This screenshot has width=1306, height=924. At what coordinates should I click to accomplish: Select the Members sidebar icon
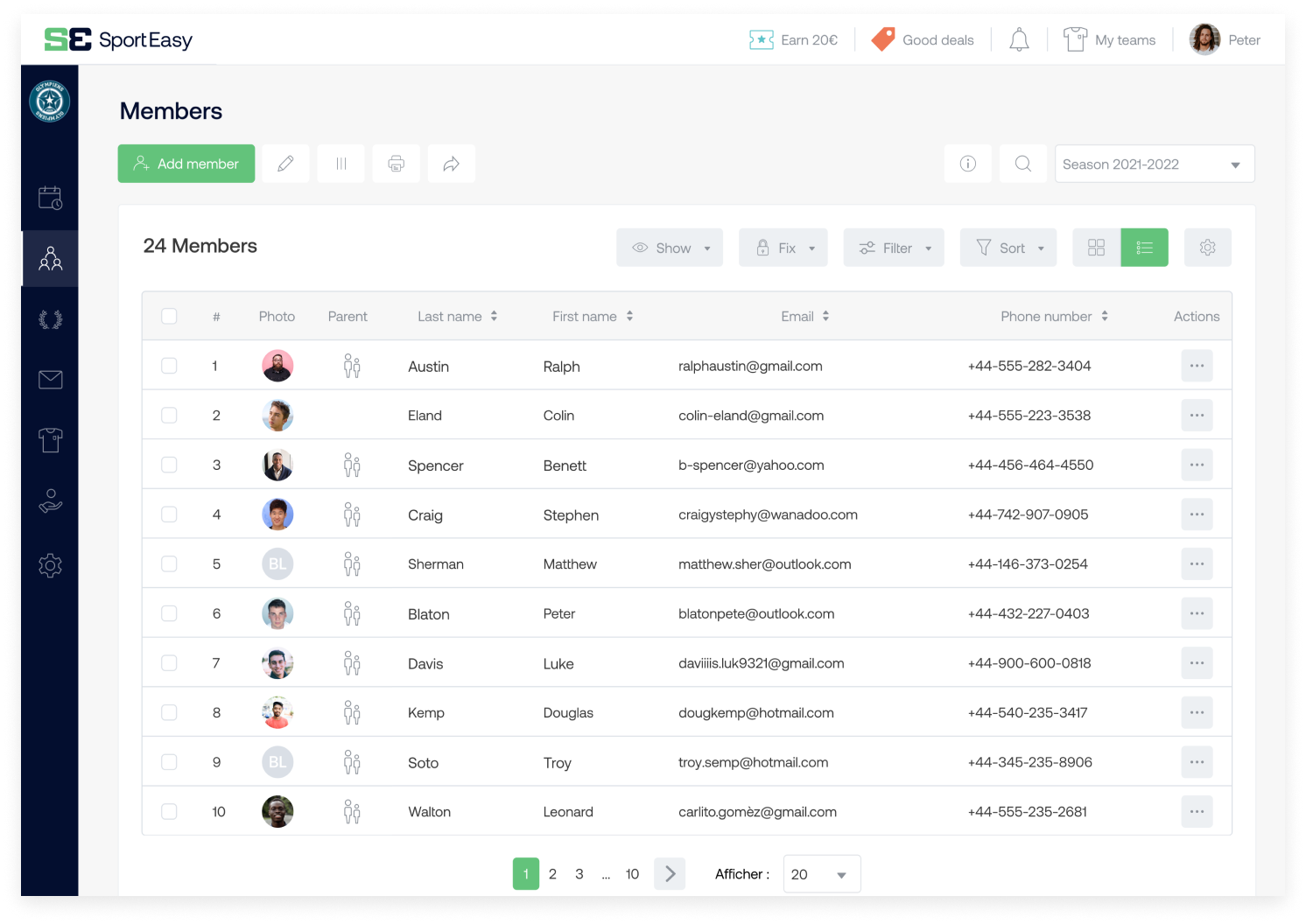click(50, 258)
